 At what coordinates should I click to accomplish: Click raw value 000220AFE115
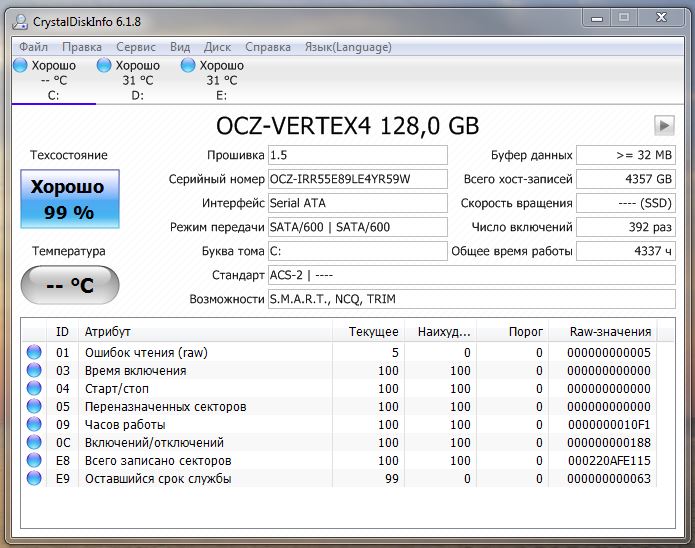609,461
